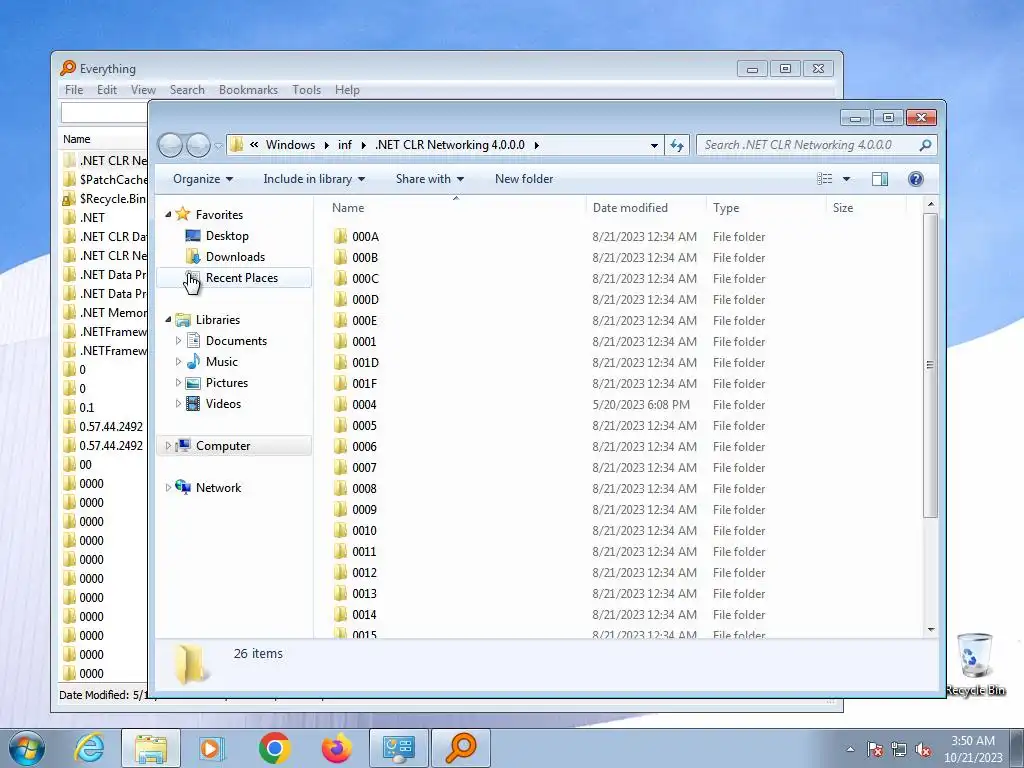The height and width of the screenshot is (768, 1024).
Task: Open the Share with dropdown
Action: click(430, 179)
